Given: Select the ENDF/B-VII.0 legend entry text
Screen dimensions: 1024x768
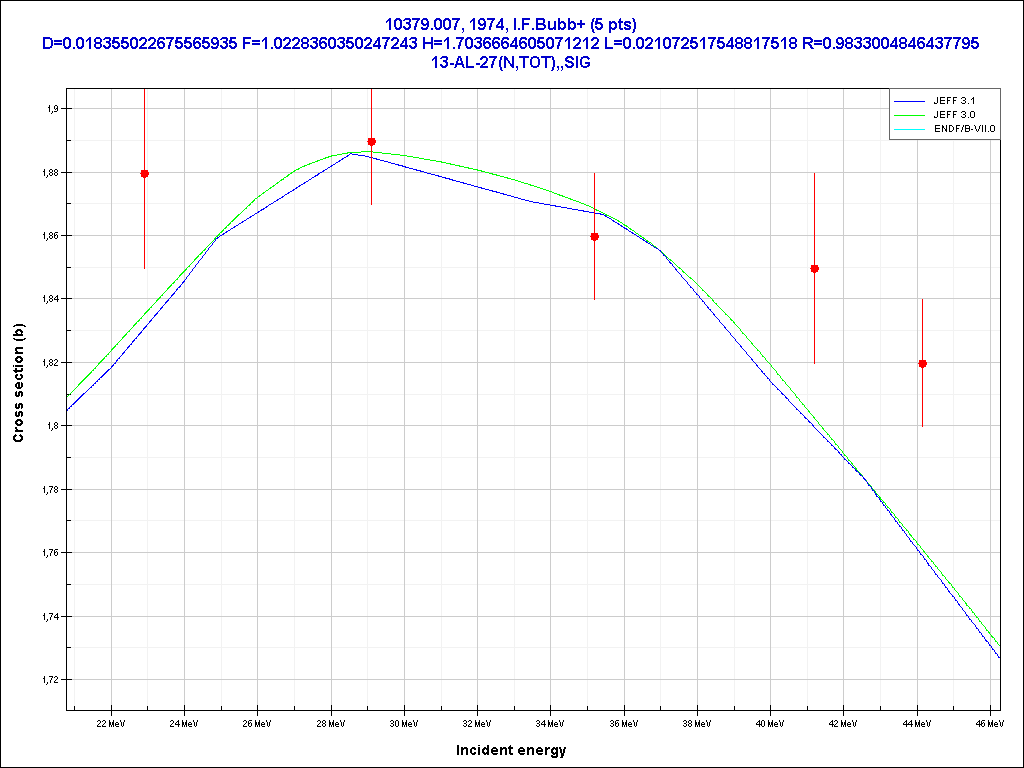Looking at the screenshot, I should click(964, 130).
